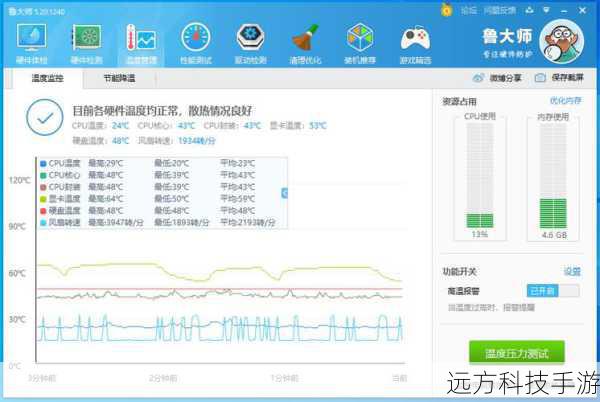Open the 驱动检测 driver detection icon

coord(250,37)
